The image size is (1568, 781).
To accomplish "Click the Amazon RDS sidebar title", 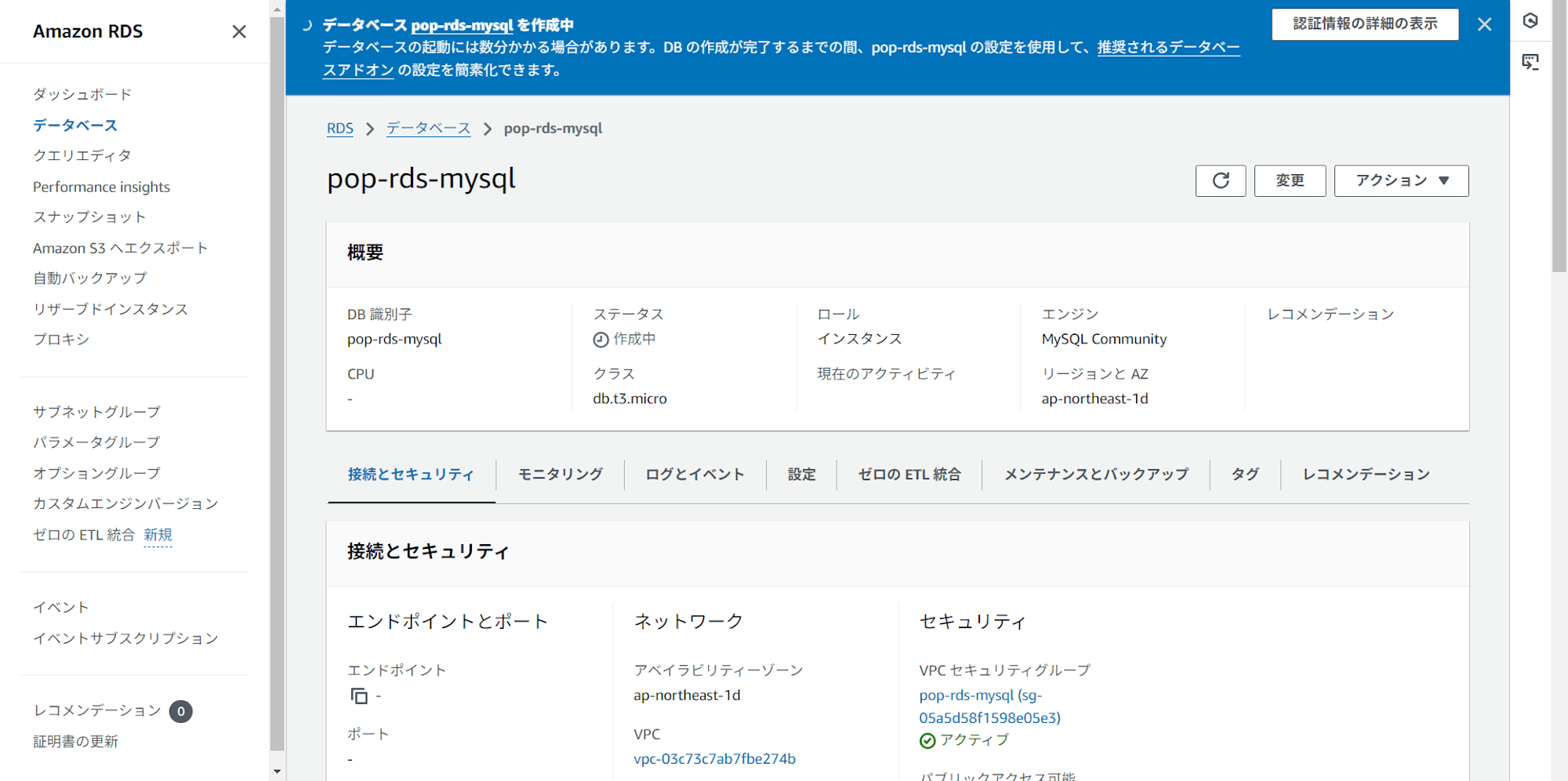I will [88, 31].
